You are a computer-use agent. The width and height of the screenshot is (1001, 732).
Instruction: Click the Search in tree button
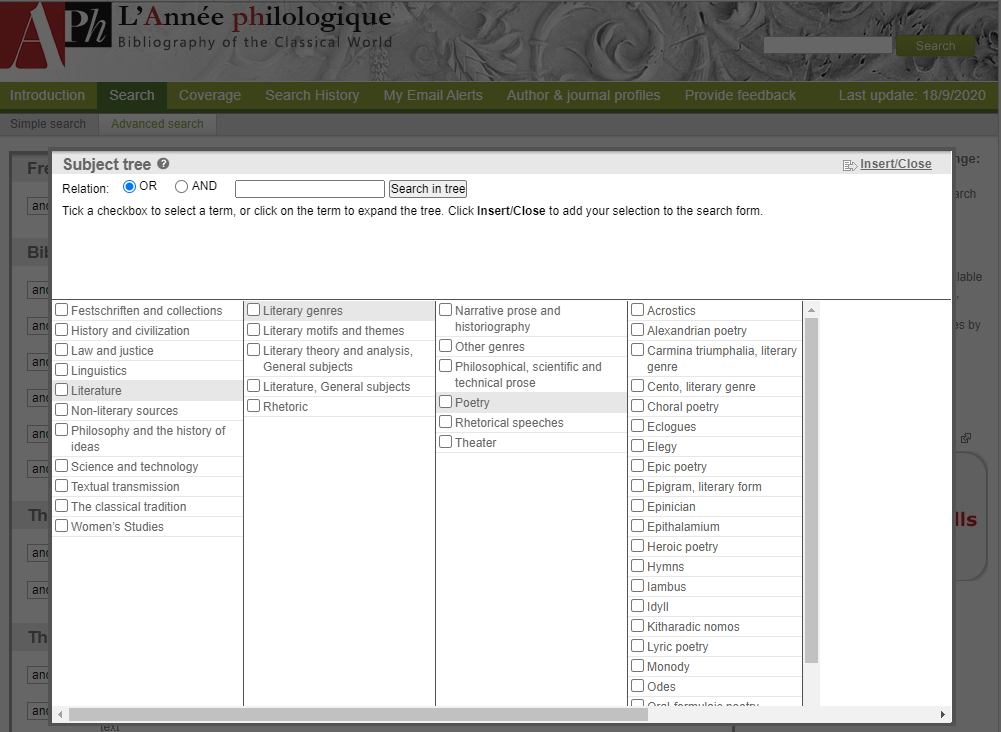pos(428,189)
